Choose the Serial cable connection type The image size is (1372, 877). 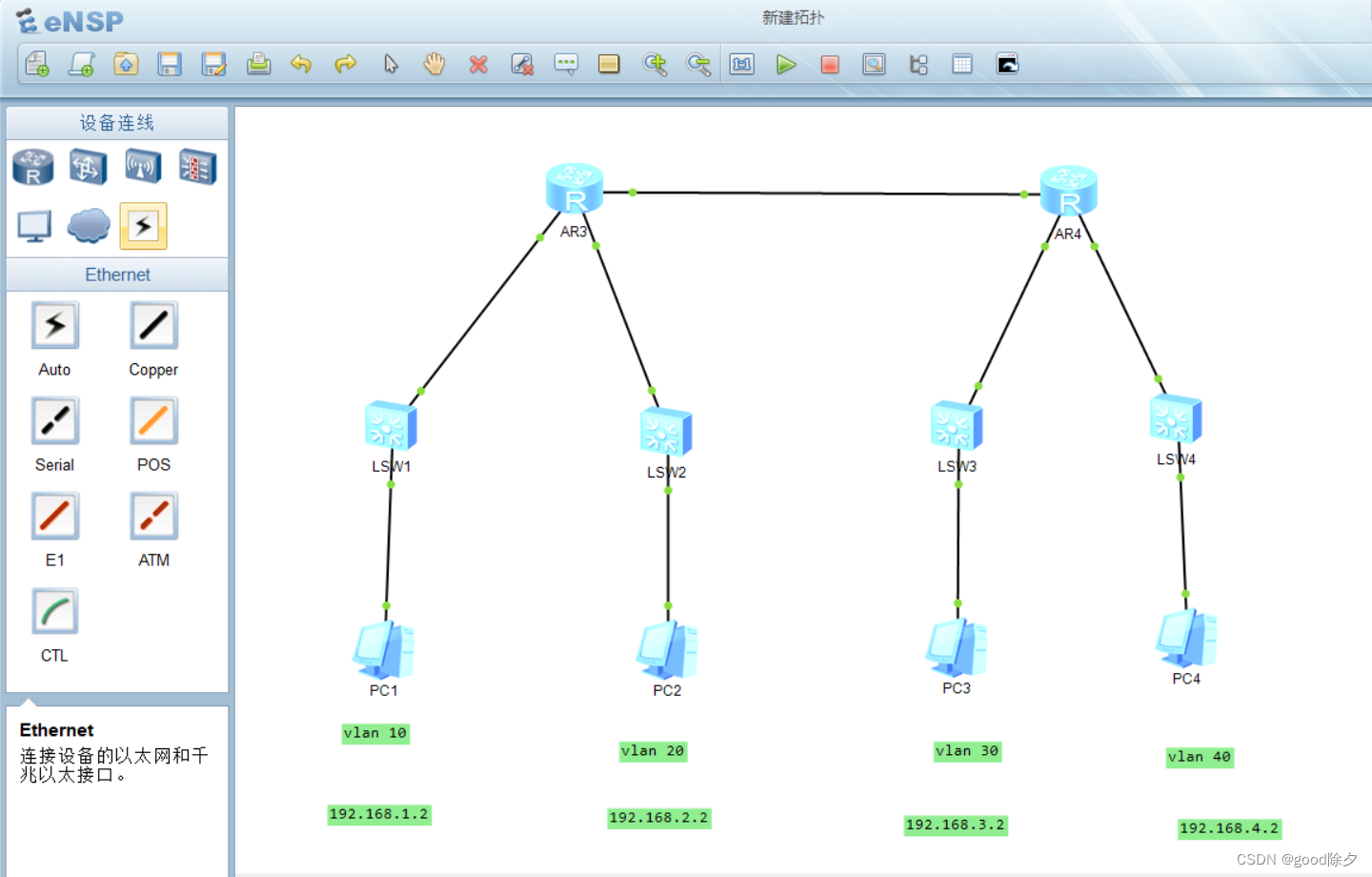tap(54, 419)
